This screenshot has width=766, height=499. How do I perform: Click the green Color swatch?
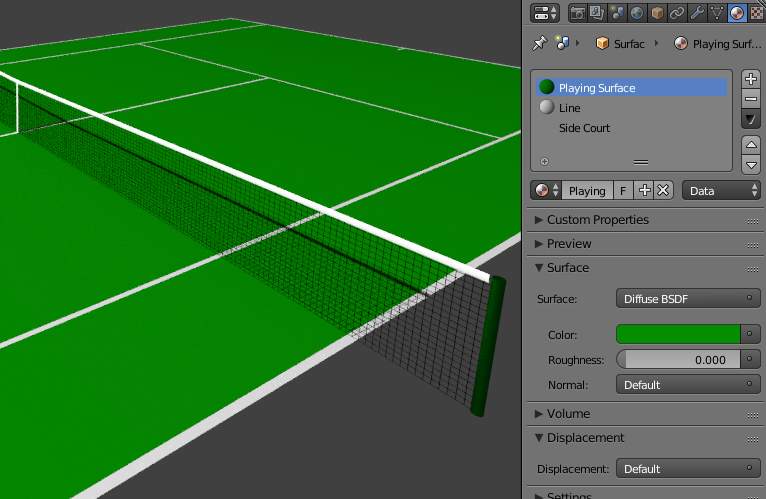[x=678, y=334]
